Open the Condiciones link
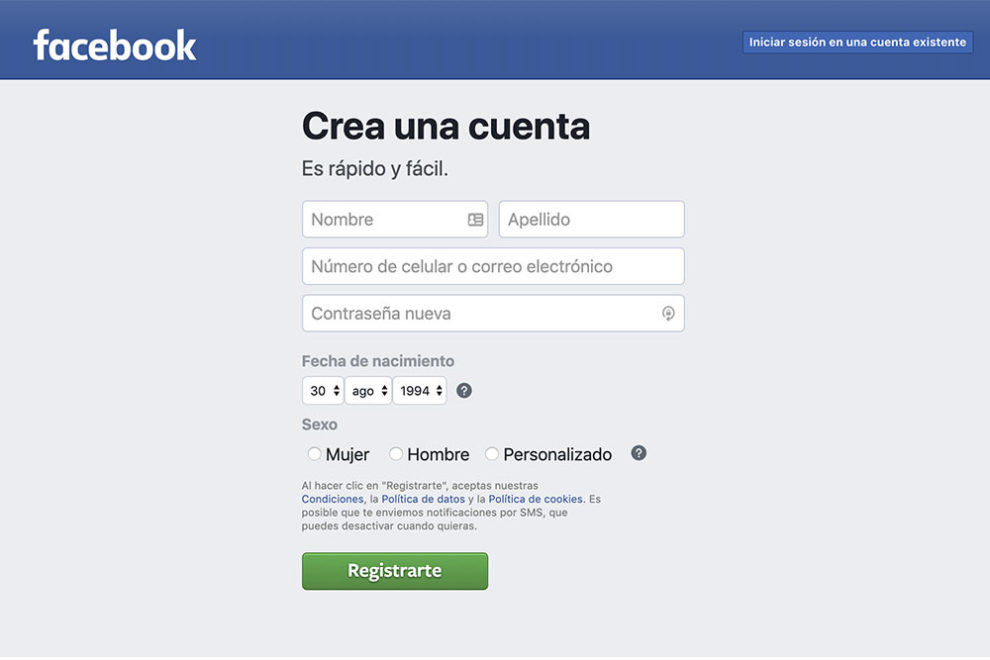The image size is (990, 660). pyautogui.click(x=332, y=499)
